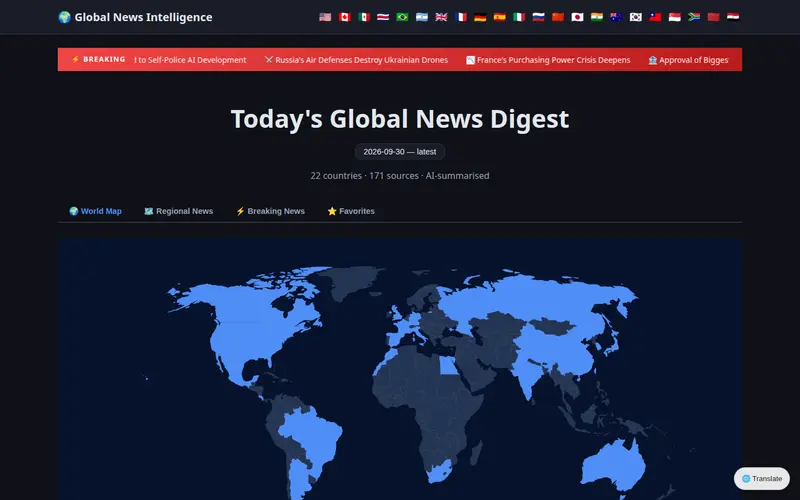Select the Egypt flag icon
Image resolution: width=800 pixels, height=500 pixels.
tap(733, 17)
